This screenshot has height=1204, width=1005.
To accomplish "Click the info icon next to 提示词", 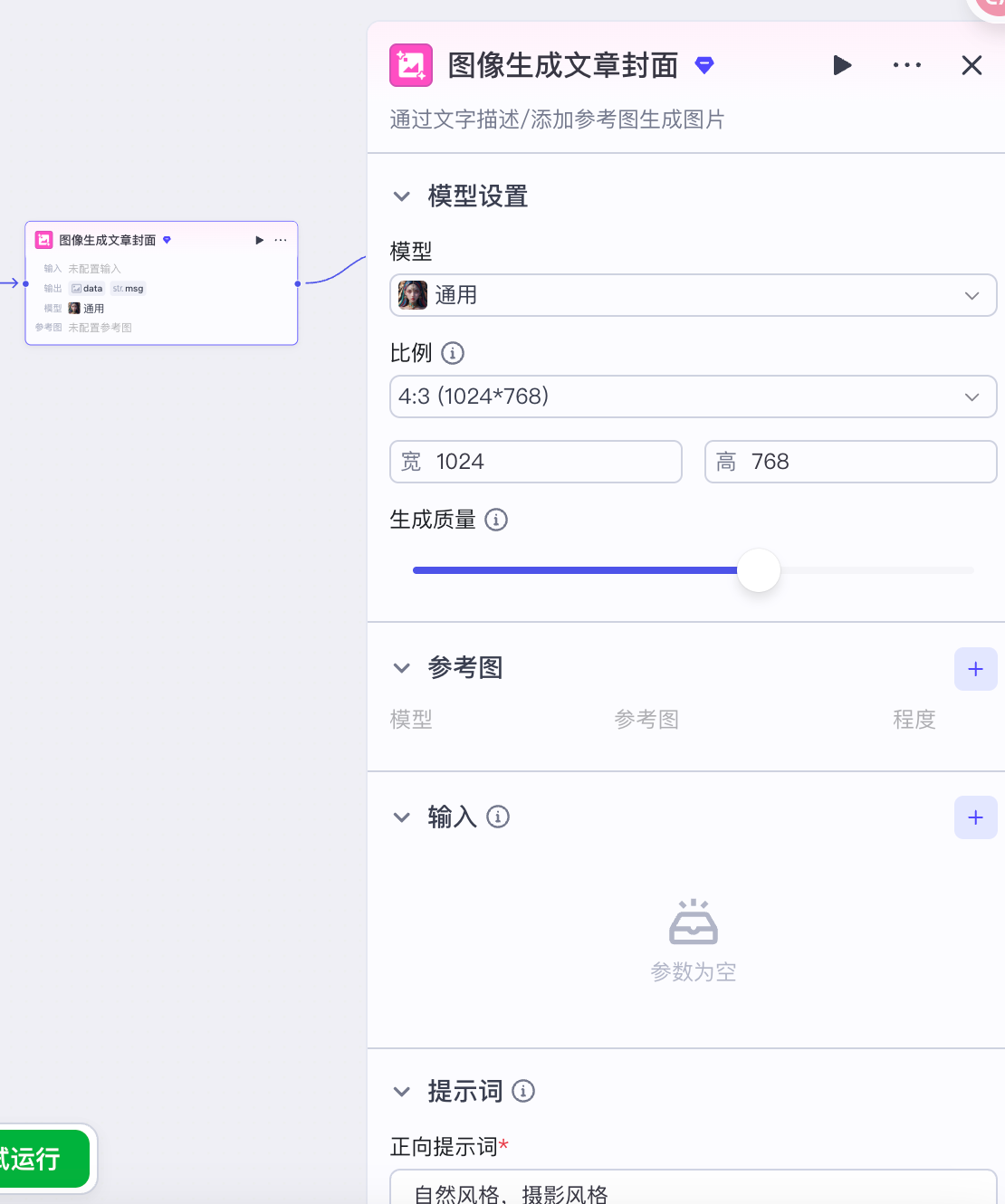I will (x=523, y=1091).
